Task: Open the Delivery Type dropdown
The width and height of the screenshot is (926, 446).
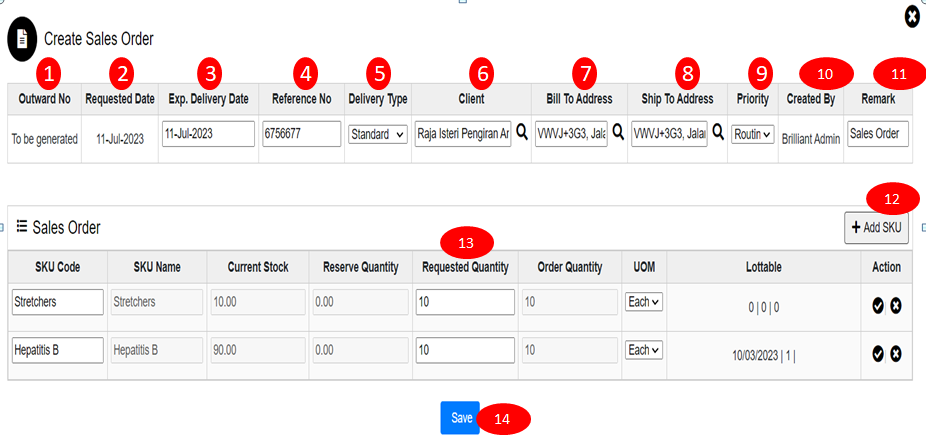Action: point(377,134)
